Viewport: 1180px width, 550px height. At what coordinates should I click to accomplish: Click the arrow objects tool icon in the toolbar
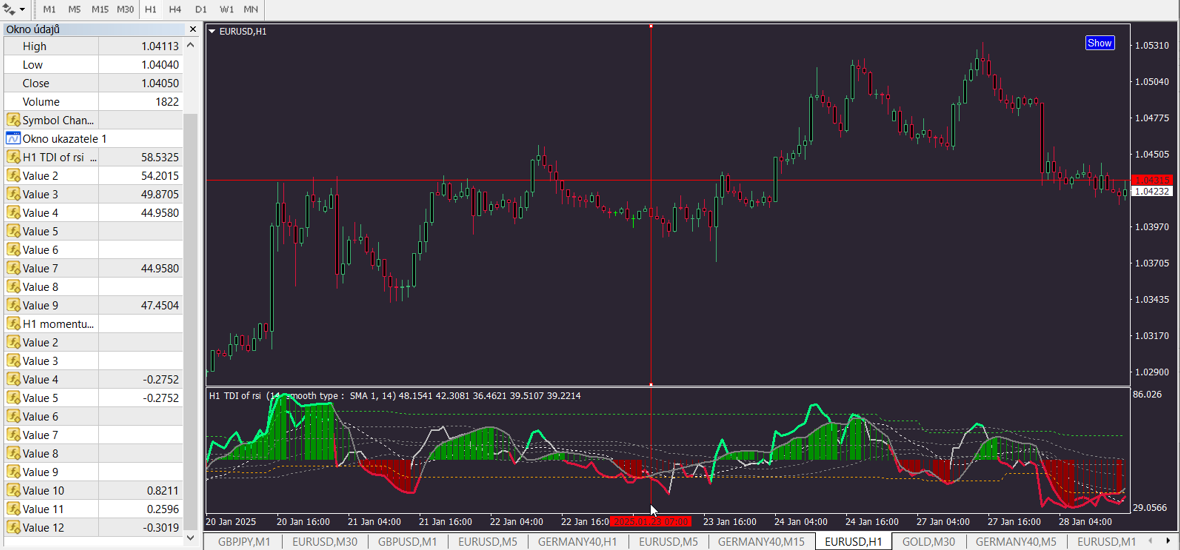[x=9, y=10]
